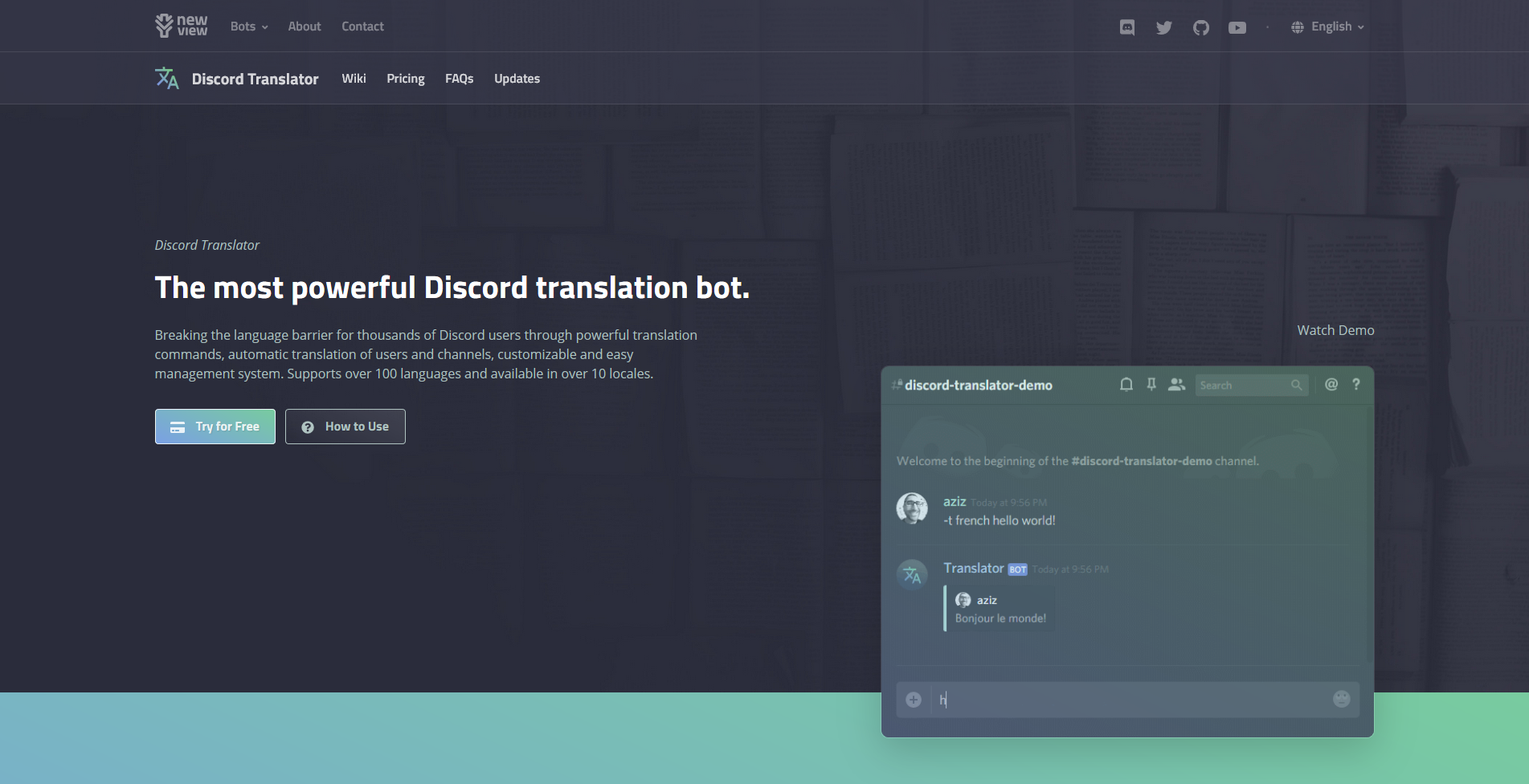Image resolution: width=1529 pixels, height=784 pixels.
Task: Click the italic 'Discord Translator' subtitle
Action: coord(207,245)
